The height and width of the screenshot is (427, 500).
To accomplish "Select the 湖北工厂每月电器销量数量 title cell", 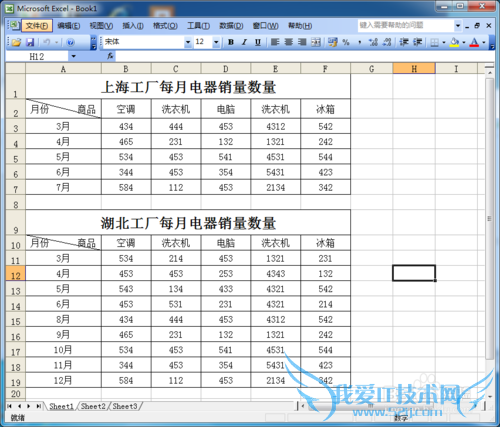I will [188, 222].
